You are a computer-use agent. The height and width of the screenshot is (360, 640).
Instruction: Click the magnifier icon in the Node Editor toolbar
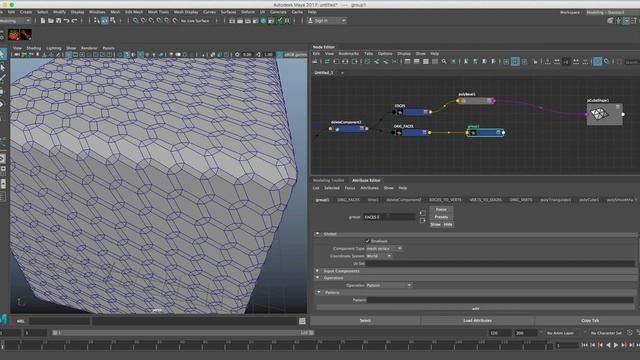tap(444, 62)
